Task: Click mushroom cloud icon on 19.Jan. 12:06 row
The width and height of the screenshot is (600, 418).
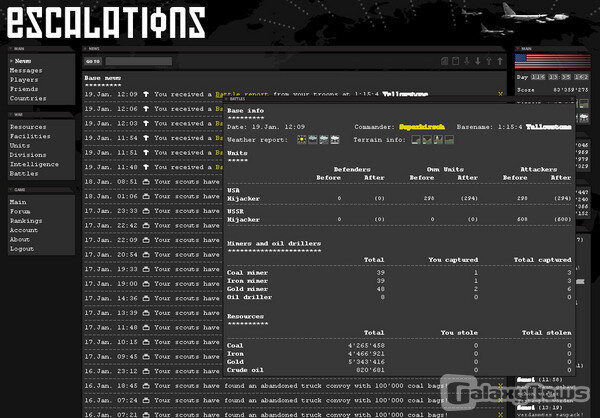Action: (x=146, y=109)
